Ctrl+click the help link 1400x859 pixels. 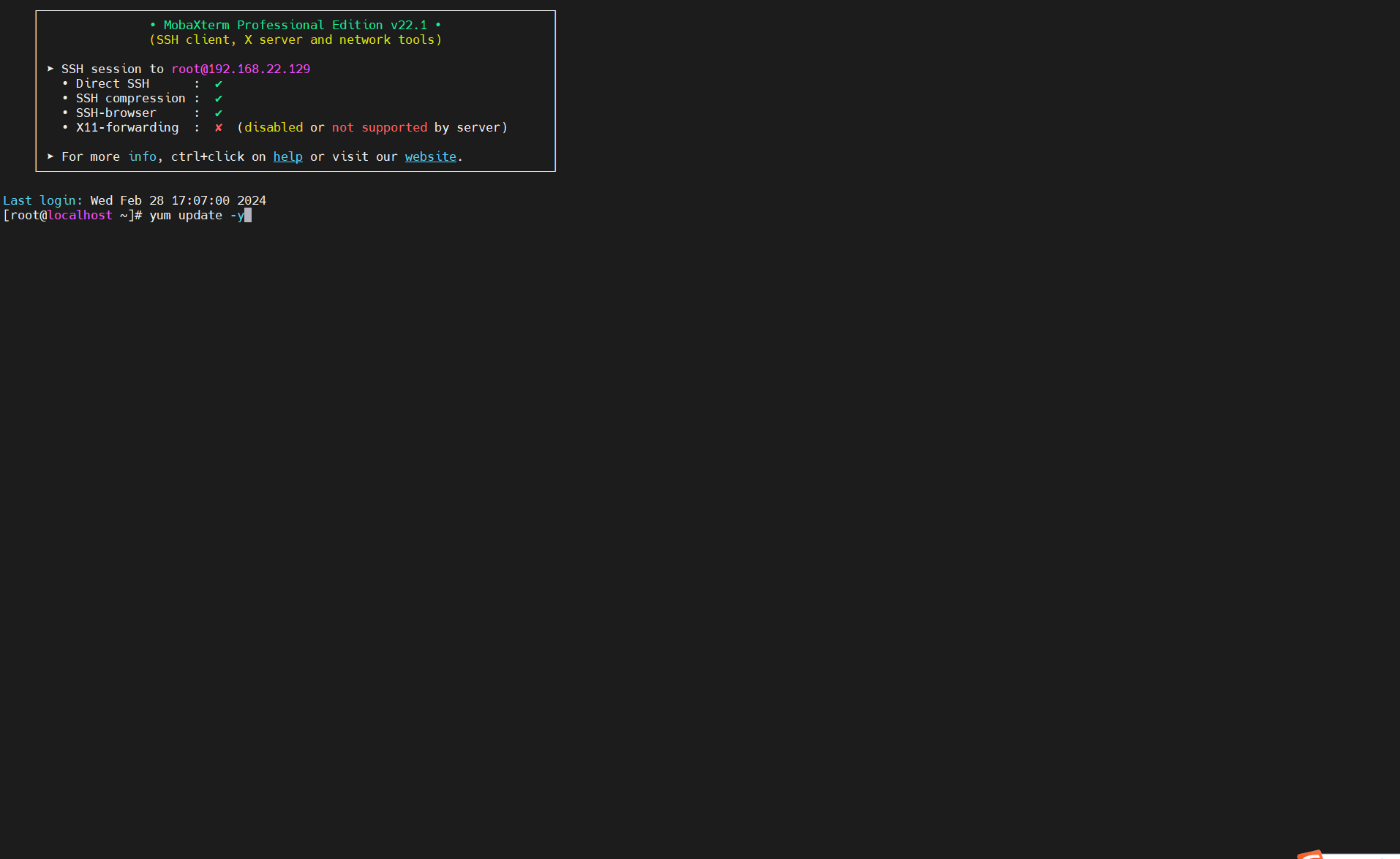point(287,156)
